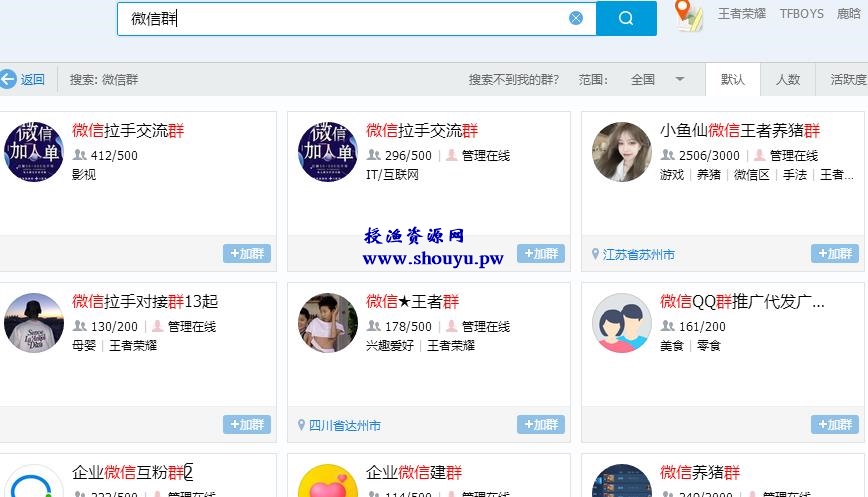Screen dimensions: 868x497
Task: Open the 微信★王者群 group title
Action: (412, 302)
